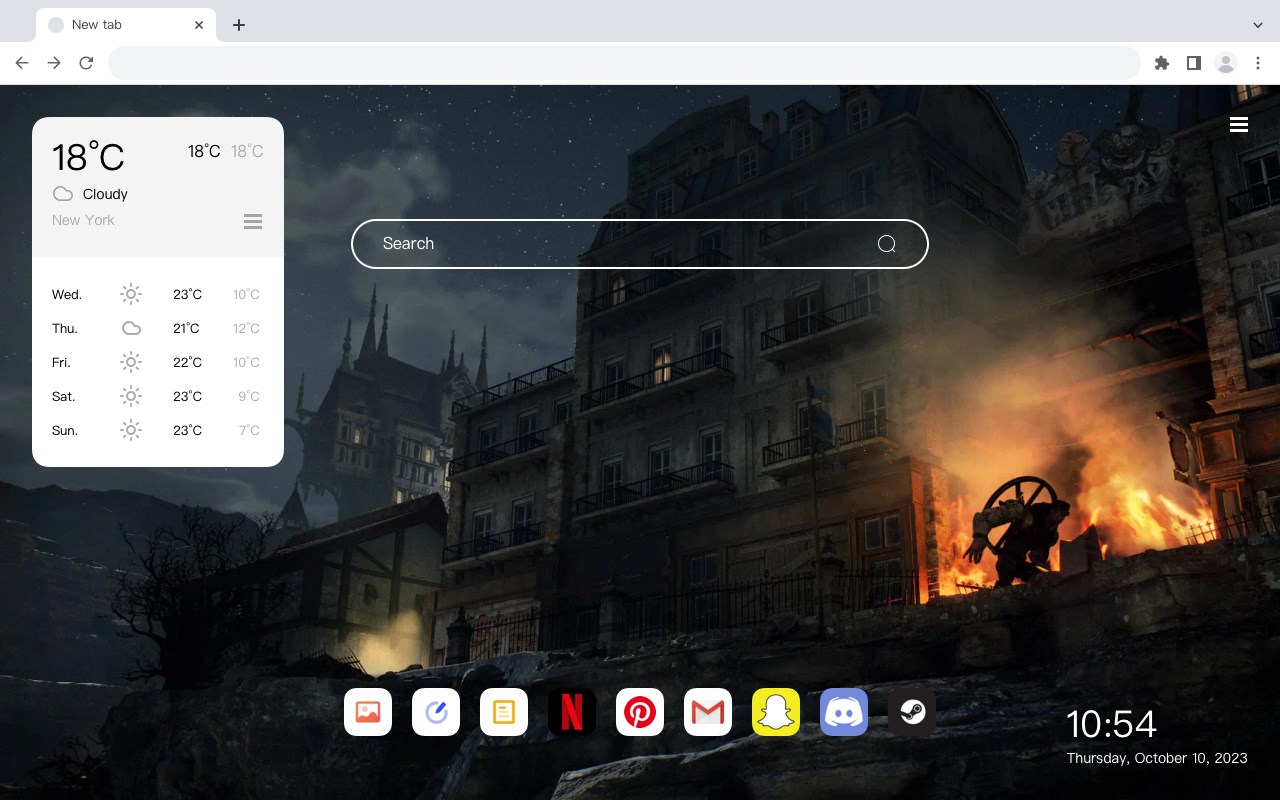
Task: Click Thursday's 21°C high temperature
Action: [186, 328]
